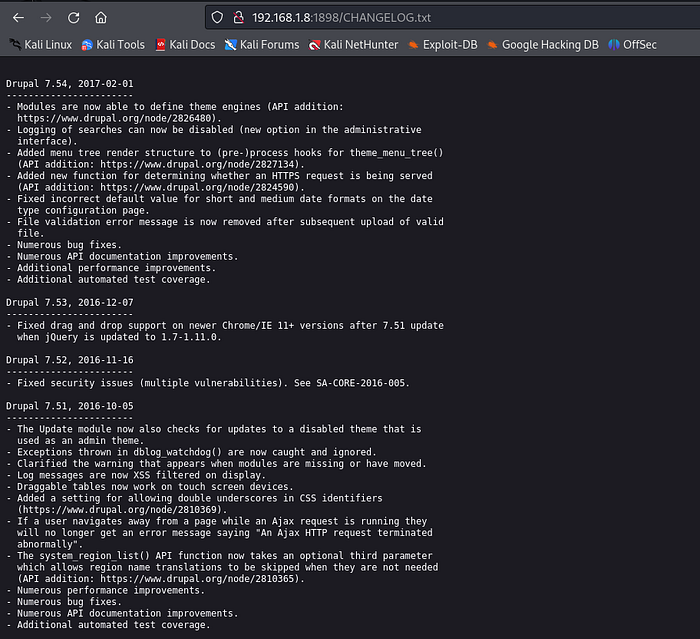Go to the browser home page
This screenshot has width=700, height=639.
(x=101, y=18)
